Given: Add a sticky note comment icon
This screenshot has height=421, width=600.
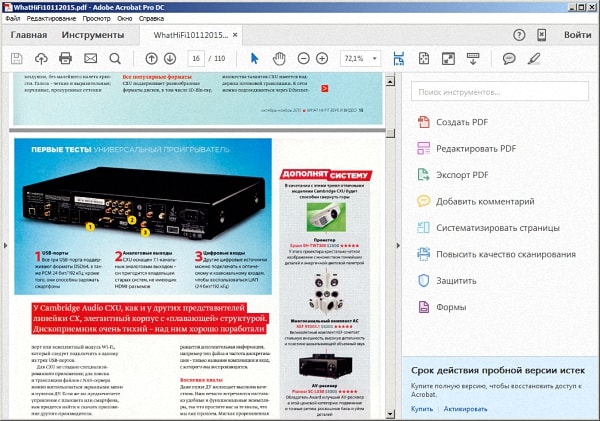Looking at the screenshot, I should [509, 59].
